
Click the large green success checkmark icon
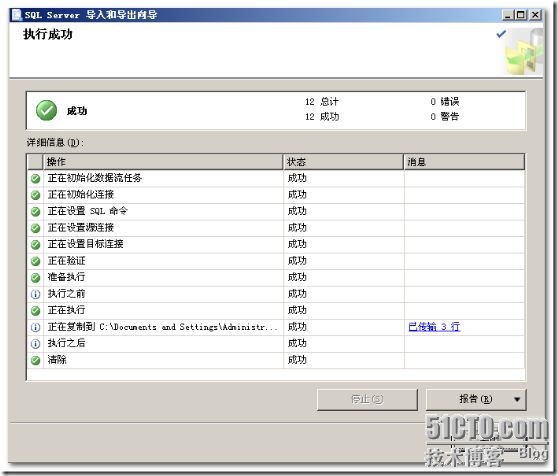coord(46,110)
